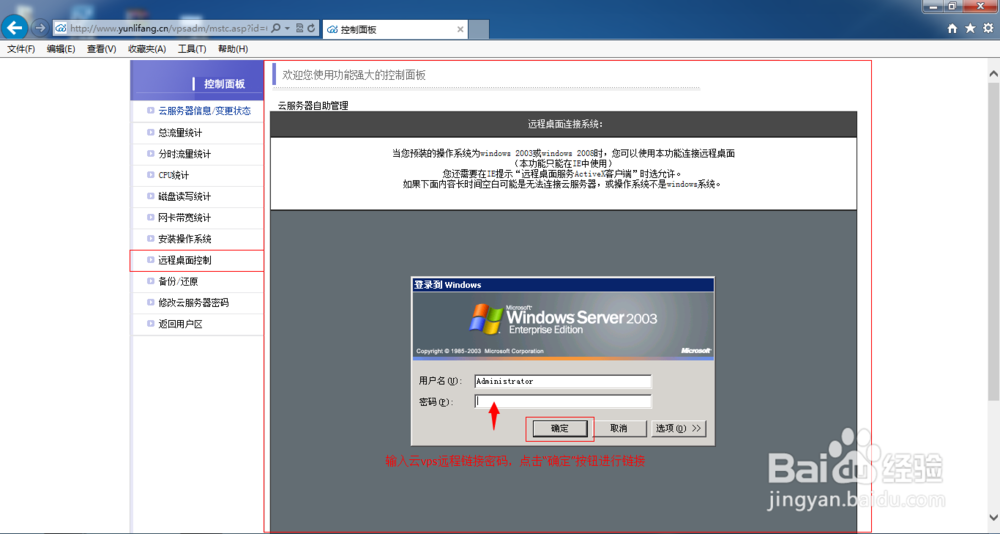The height and width of the screenshot is (534, 1000).
Task: Open 远程桌面控制 in sidebar
Action: [x=184, y=260]
